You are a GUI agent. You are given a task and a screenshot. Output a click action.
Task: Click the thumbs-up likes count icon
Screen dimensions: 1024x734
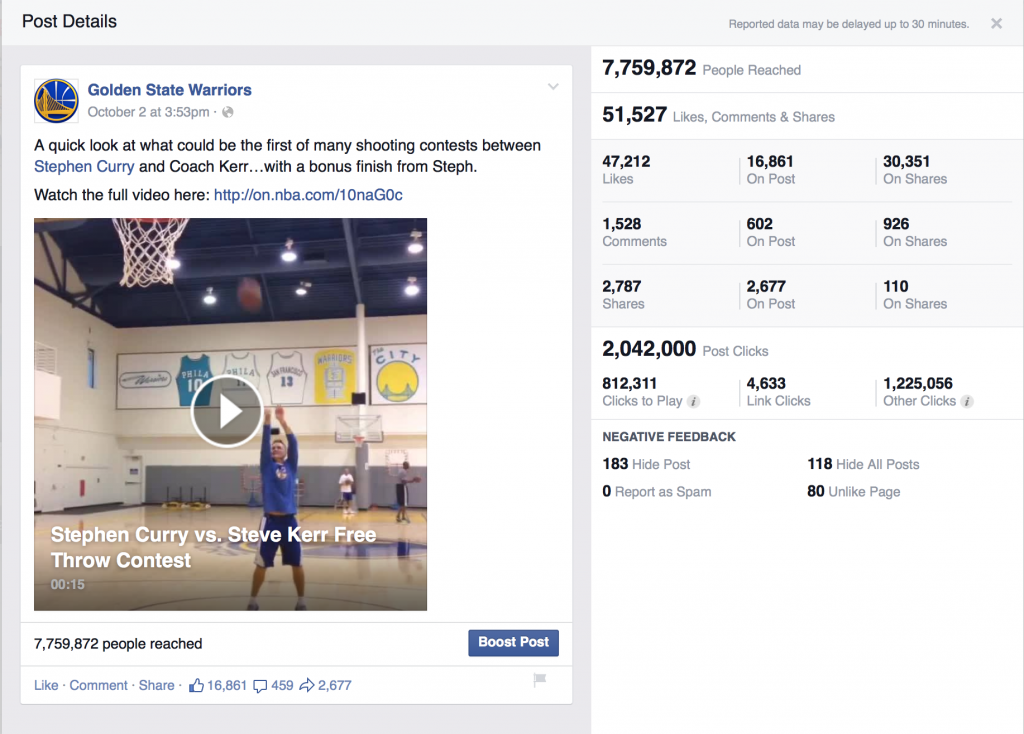[x=196, y=685]
